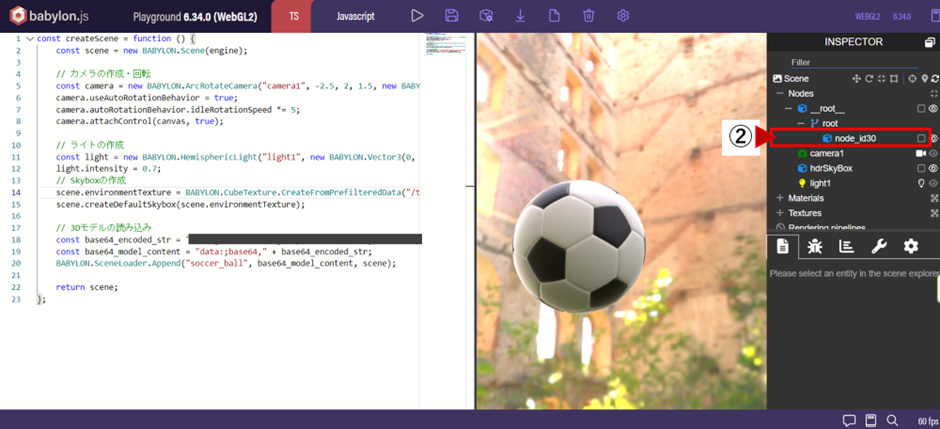940x429 pixels.
Task: Toggle eye icon on camera1 row
Action: 933,153
